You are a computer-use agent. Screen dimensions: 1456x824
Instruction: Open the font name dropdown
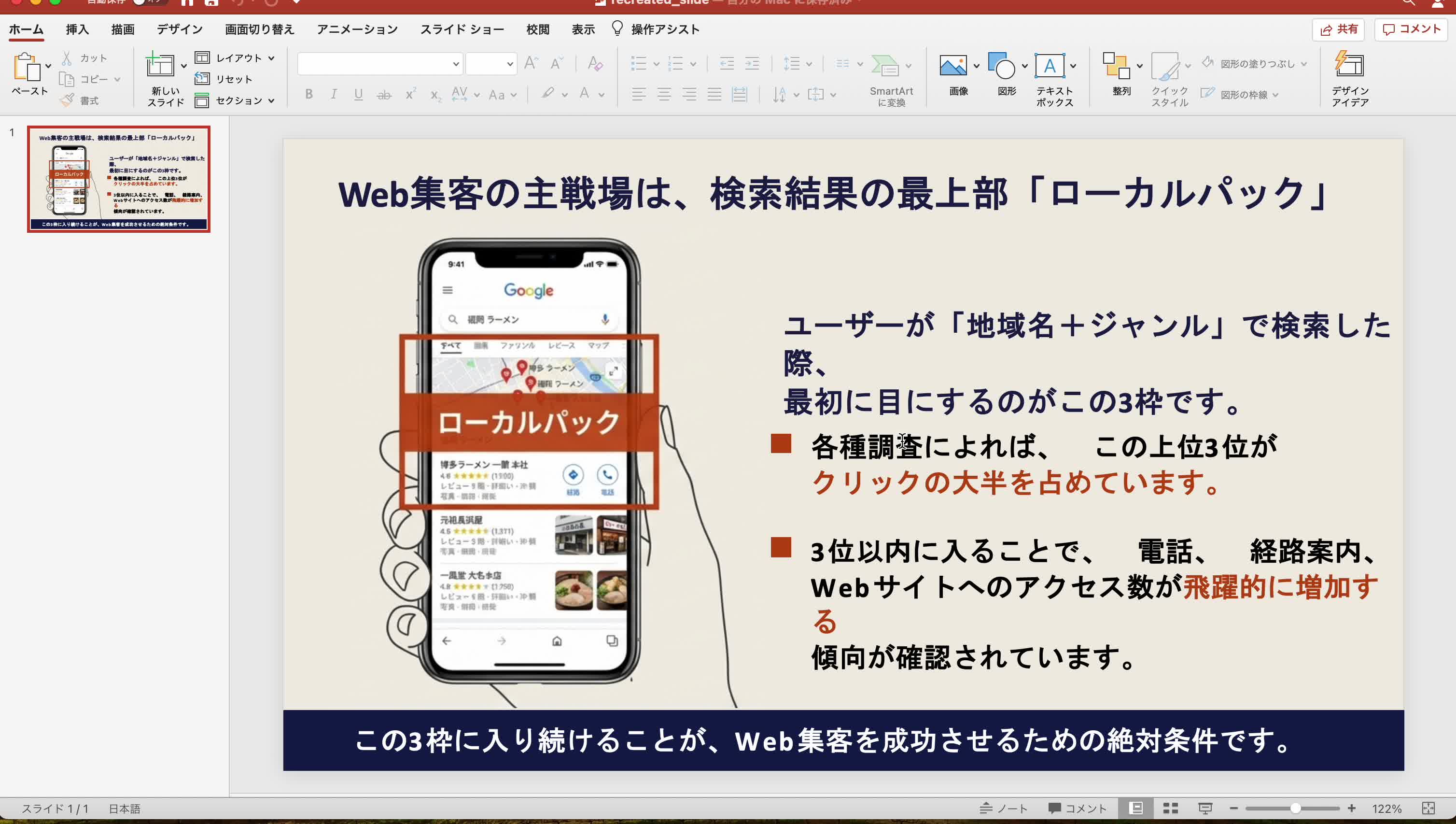click(457, 63)
